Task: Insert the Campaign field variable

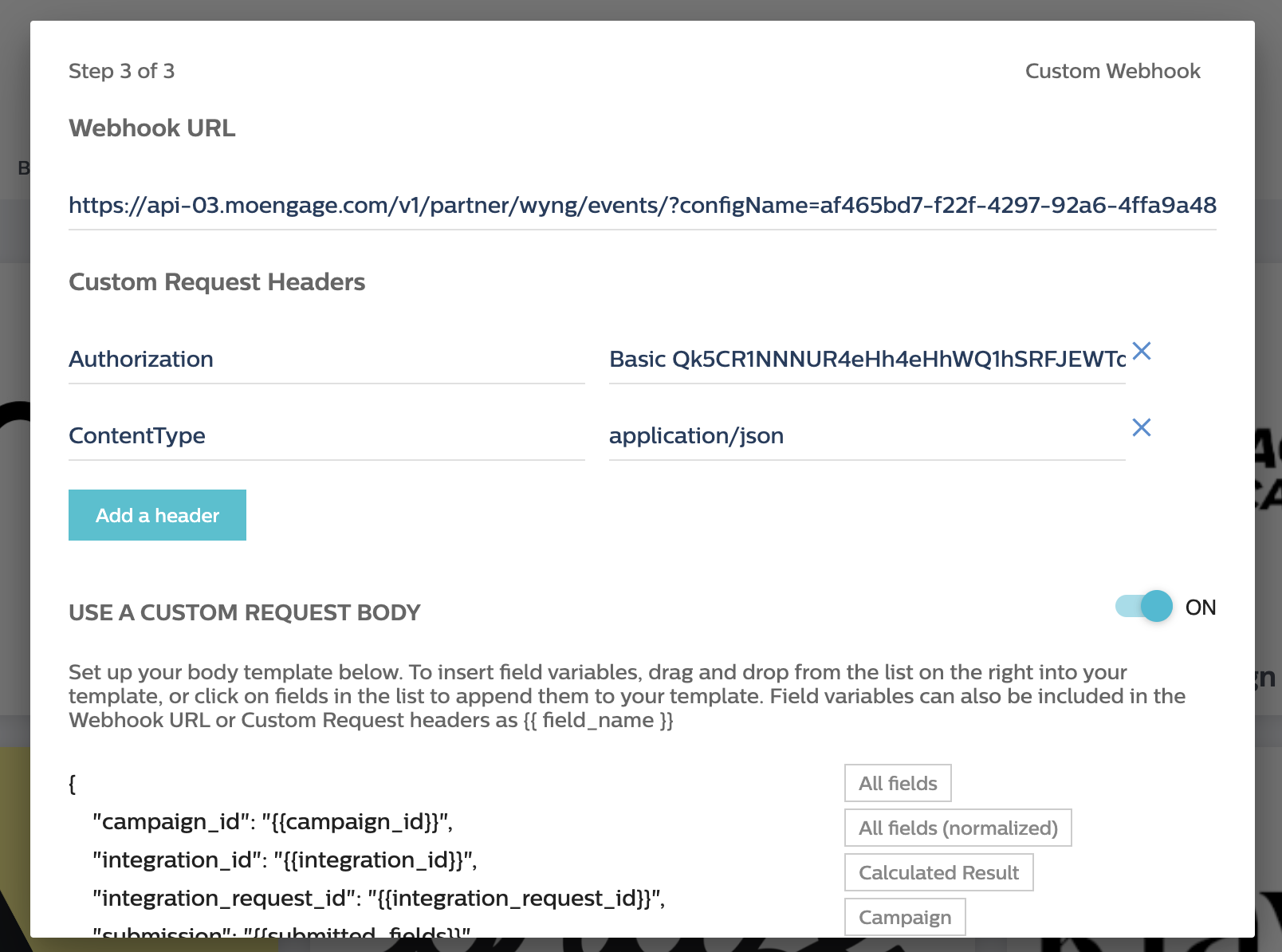Action: point(905,917)
